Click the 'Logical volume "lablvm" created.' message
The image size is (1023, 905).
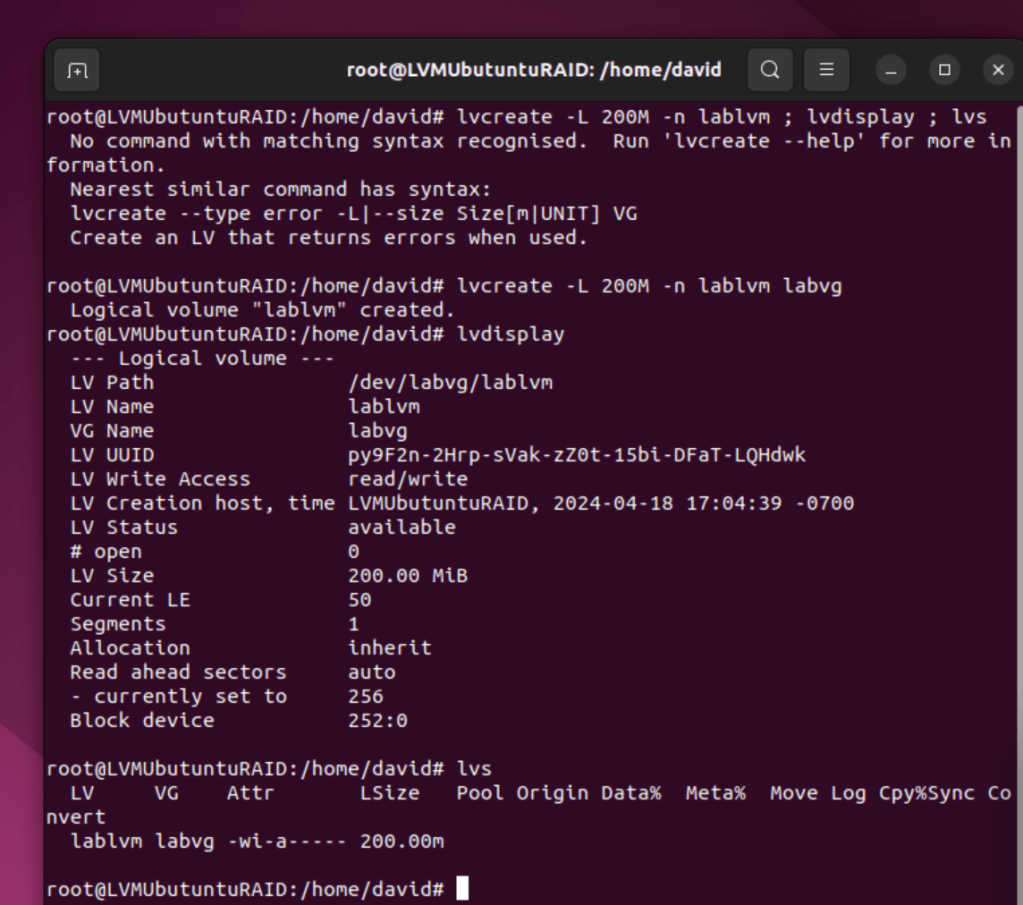point(262,310)
